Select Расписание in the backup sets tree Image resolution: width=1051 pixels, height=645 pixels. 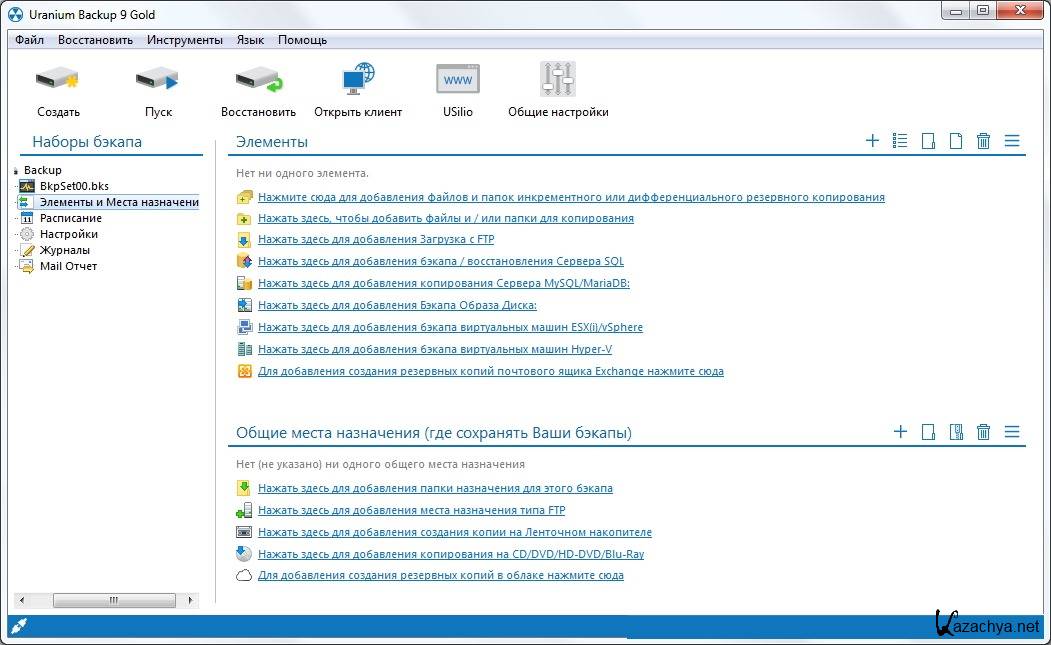point(70,218)
